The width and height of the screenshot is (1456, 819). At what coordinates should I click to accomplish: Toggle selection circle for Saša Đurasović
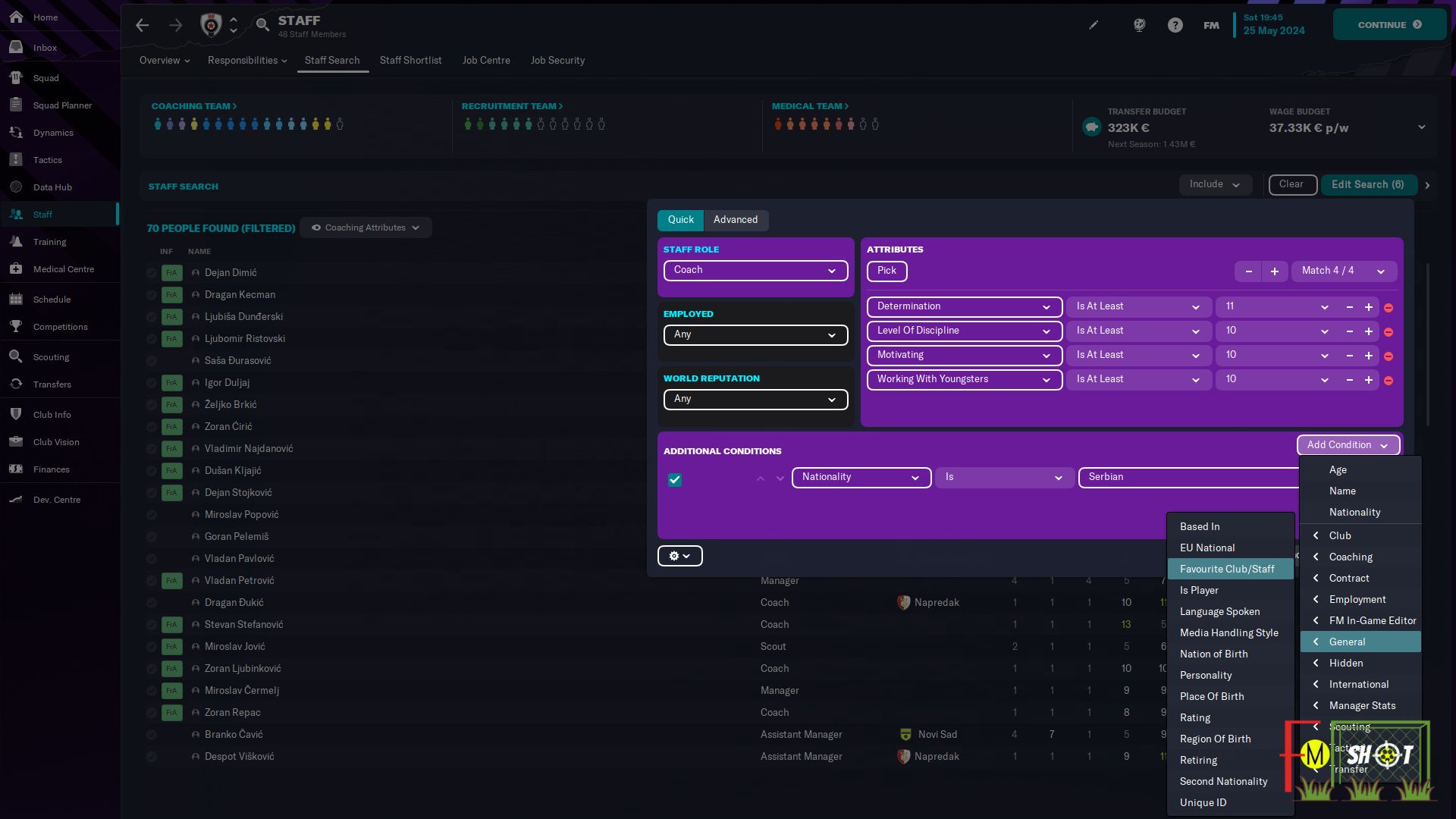(152, 361)
